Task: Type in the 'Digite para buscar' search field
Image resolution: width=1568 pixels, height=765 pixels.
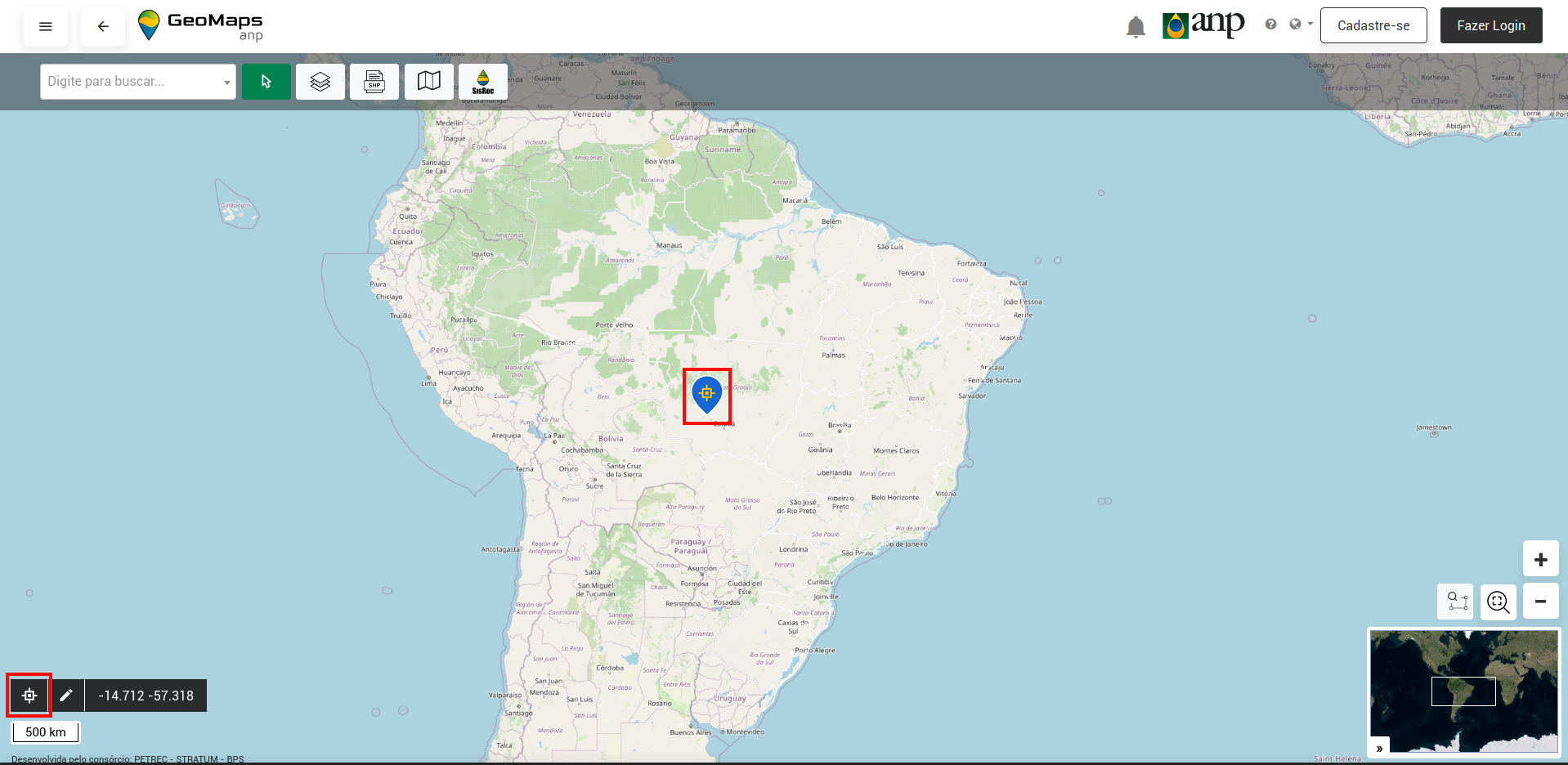Action: pyautogui.click(x=131, y=82)
